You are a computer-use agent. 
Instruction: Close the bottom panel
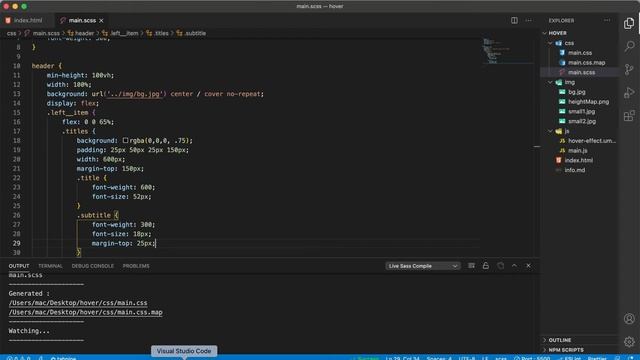point(529,266)
